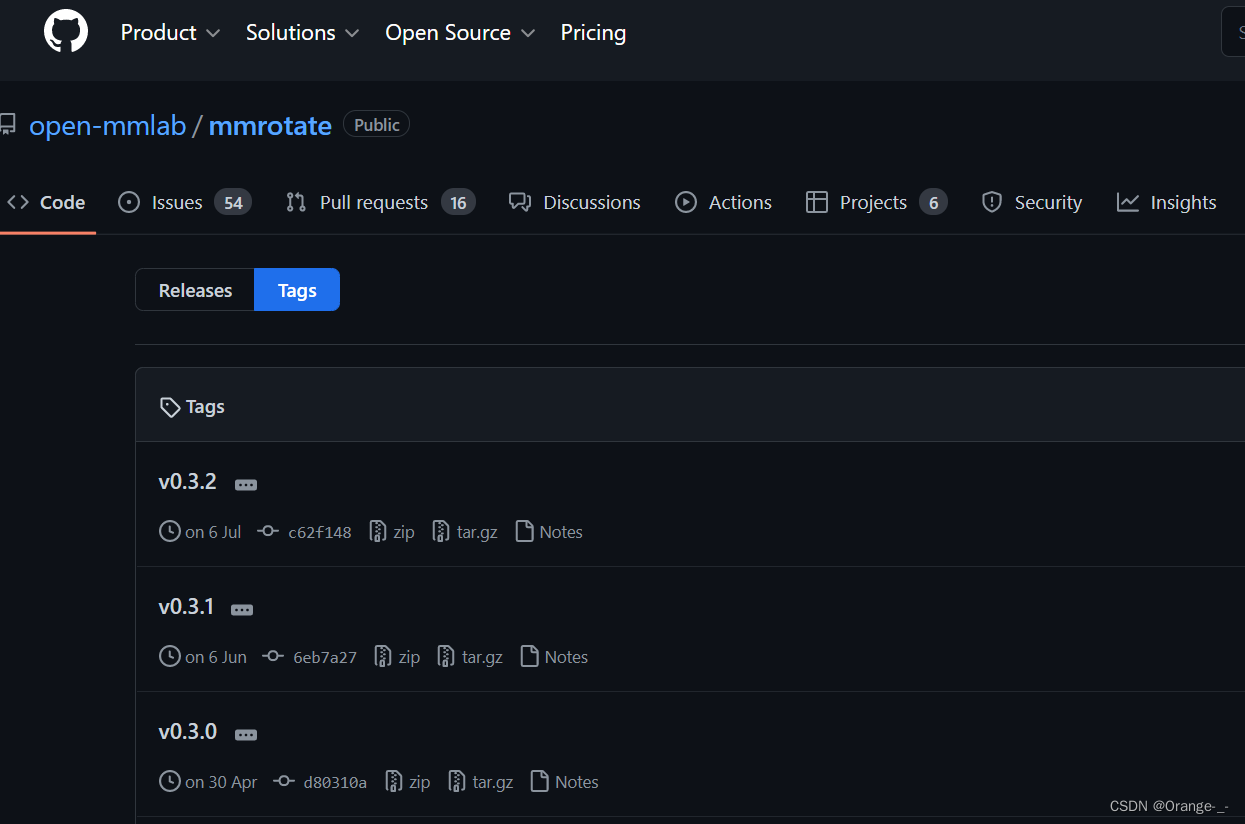The width and height of the screenshot is (1245, 824).
Task: Click the Projects count badge 6
Action: [x=933, y=203]
